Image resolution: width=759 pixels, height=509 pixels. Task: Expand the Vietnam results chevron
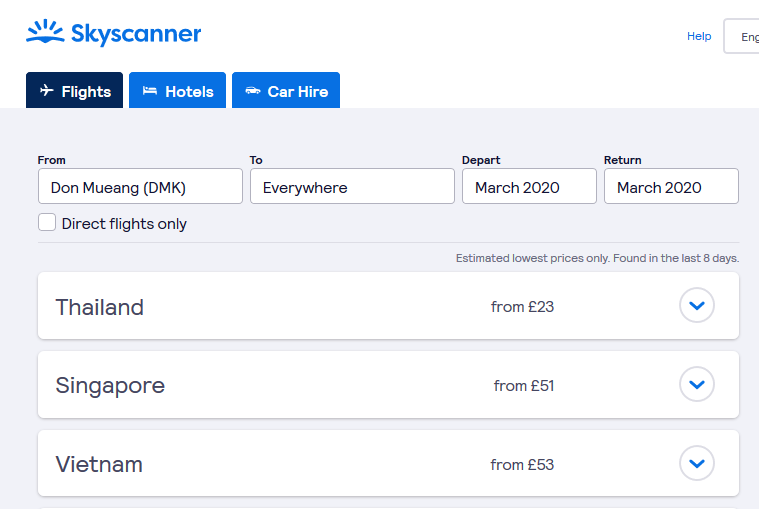pos(697,463)
